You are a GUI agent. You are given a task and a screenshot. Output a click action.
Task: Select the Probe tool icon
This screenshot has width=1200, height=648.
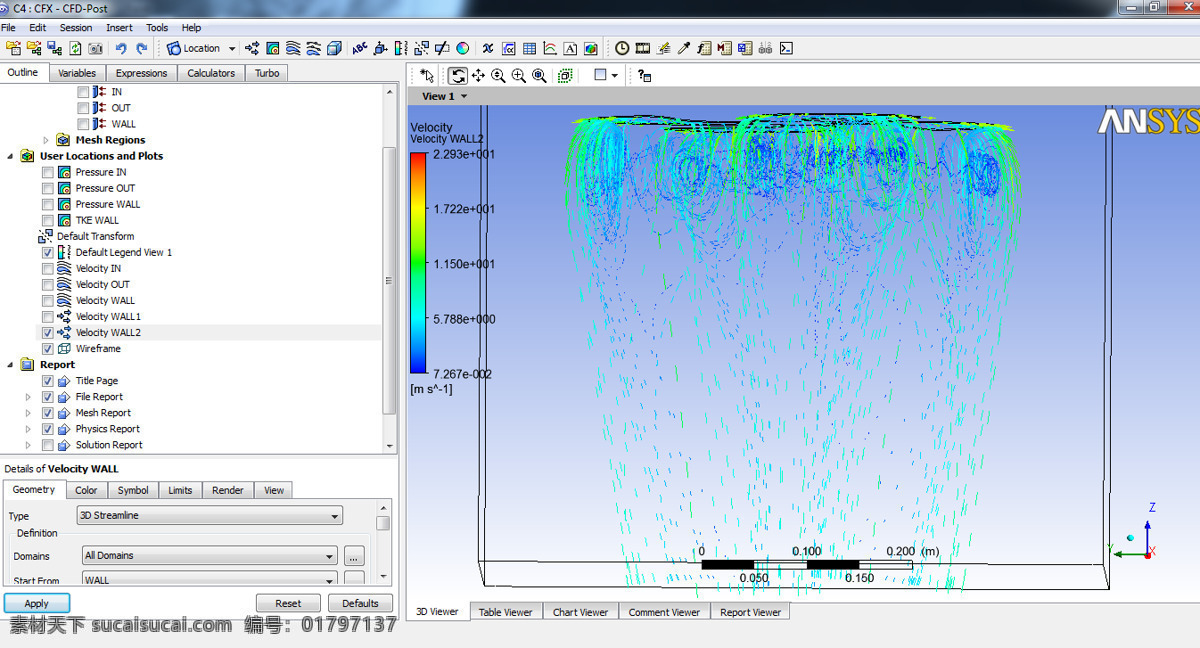[684, 48]
